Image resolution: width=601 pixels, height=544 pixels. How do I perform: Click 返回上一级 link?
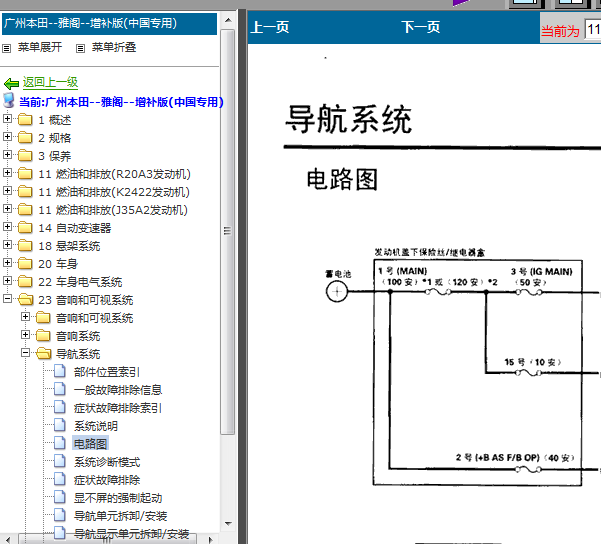[x=50, y=82]
